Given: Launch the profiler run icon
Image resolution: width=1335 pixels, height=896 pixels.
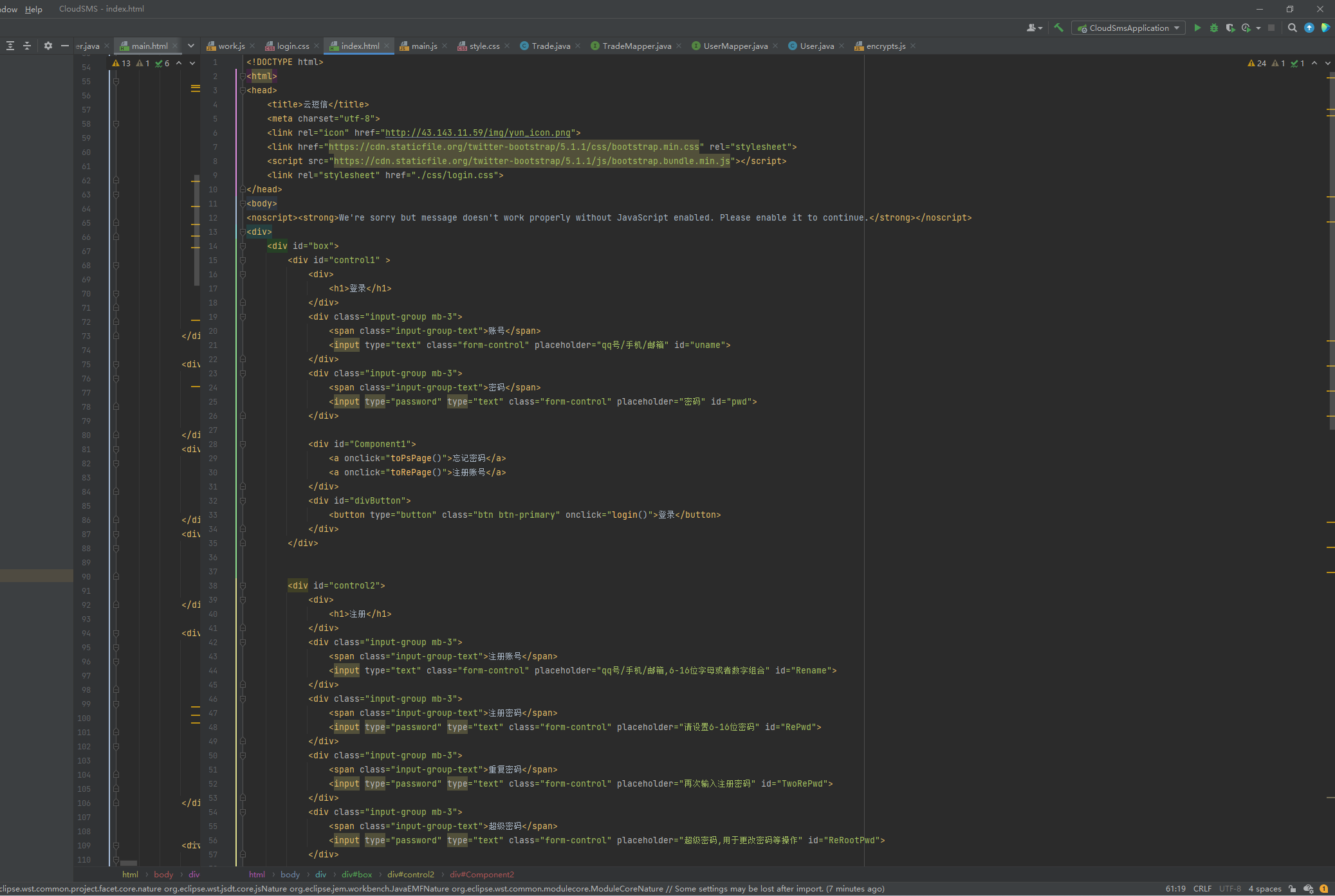Looking at the screenshot, I should (1246, 28).
